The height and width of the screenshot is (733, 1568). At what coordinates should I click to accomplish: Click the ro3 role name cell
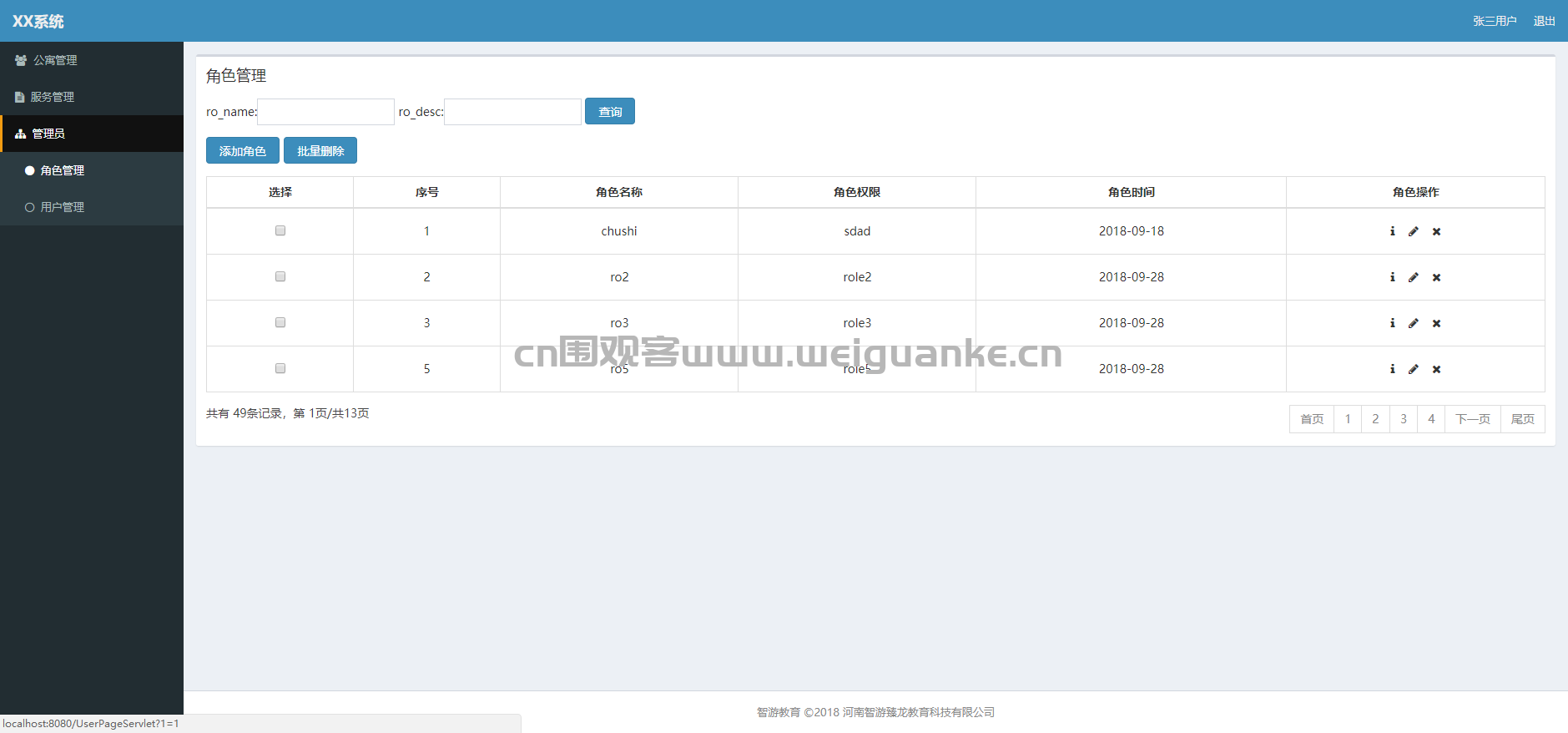[619, 323]
